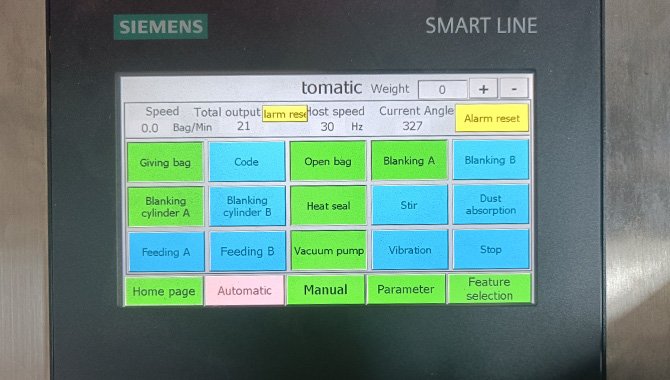The image size is (670, 380).
Task: Toggle the Giving bag function
Action: point(165,162)
